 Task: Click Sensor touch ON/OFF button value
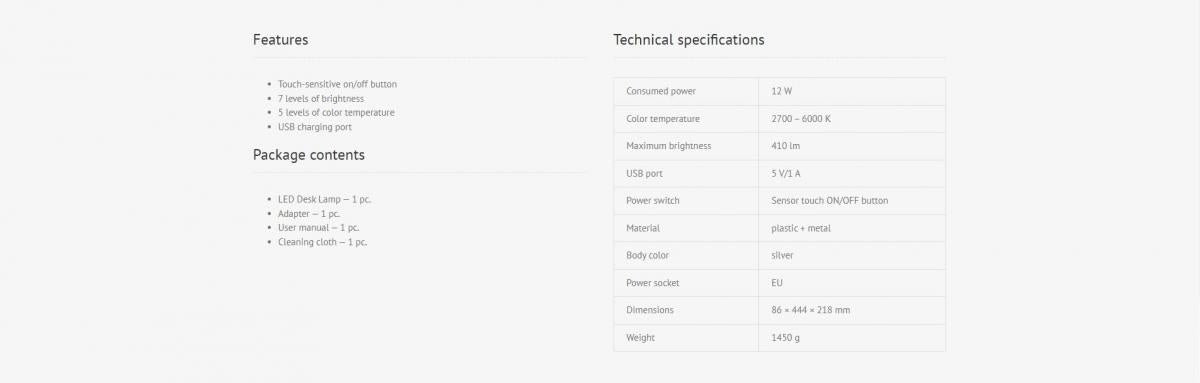click(x=829, y=201)
